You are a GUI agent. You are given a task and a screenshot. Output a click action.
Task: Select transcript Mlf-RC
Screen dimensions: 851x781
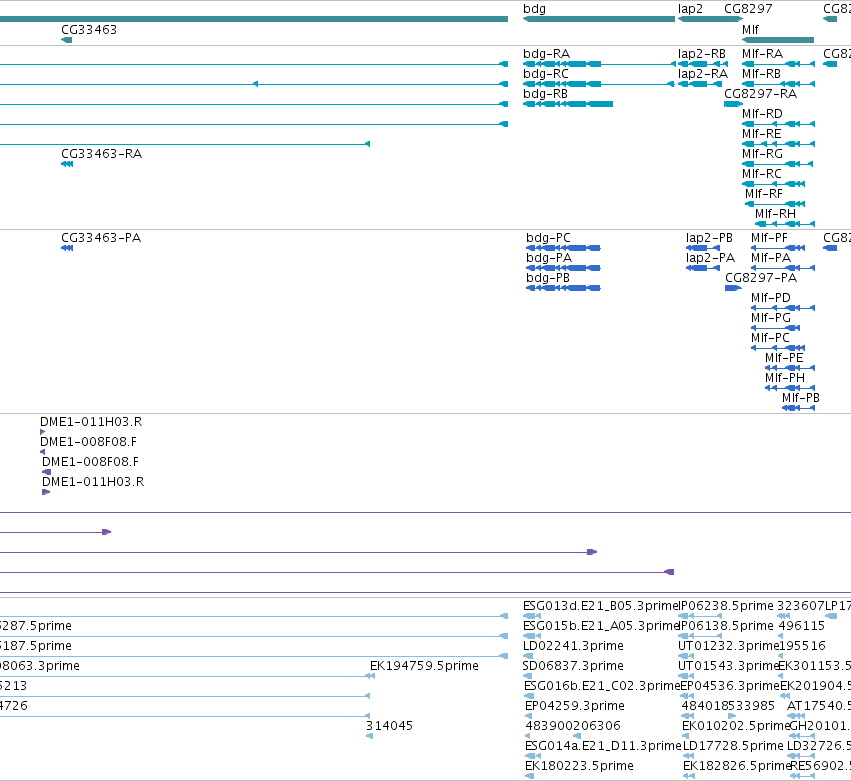point(773,184)
